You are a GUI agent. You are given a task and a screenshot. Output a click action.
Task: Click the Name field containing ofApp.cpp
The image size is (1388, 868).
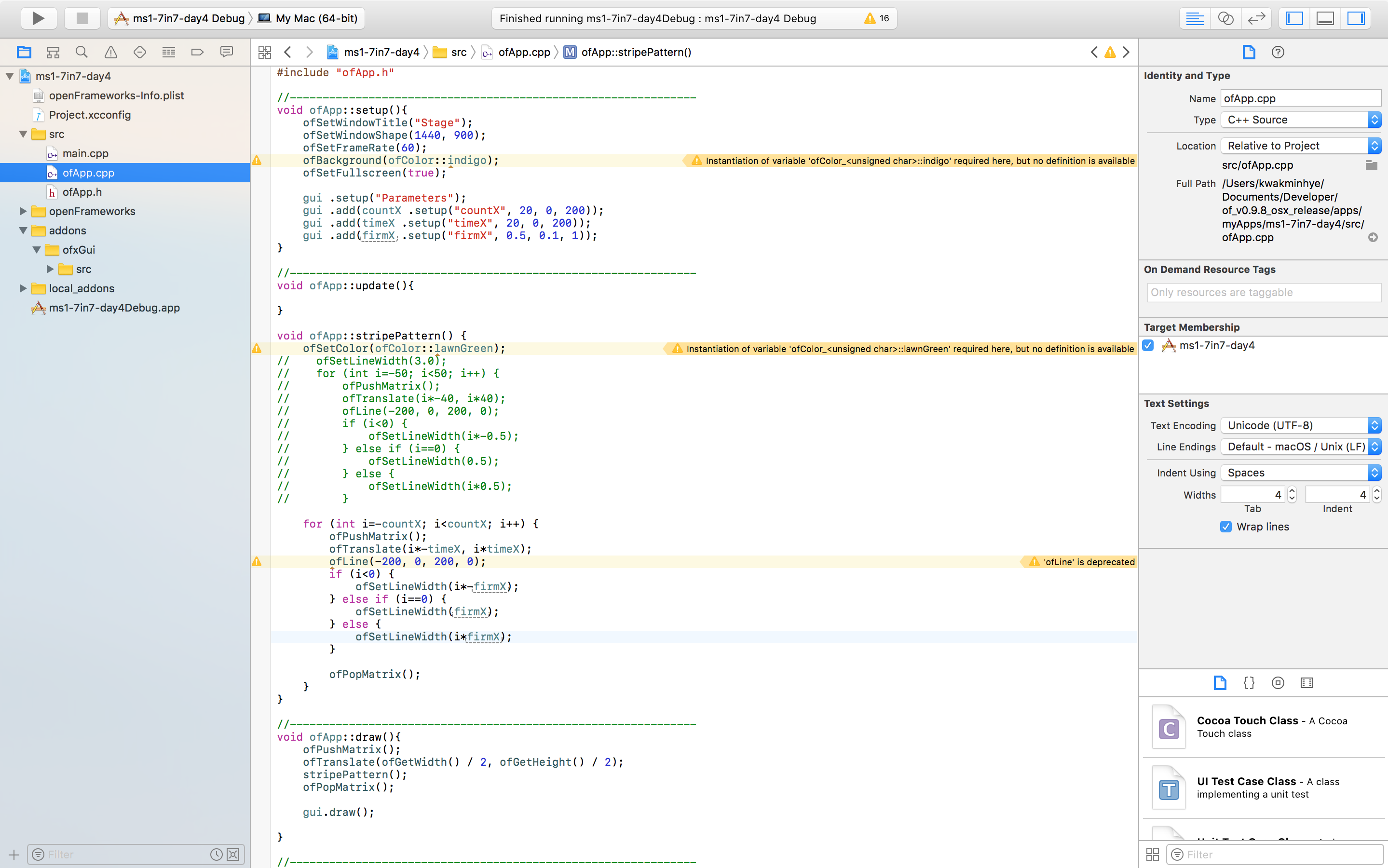[x=1300, y=98]
